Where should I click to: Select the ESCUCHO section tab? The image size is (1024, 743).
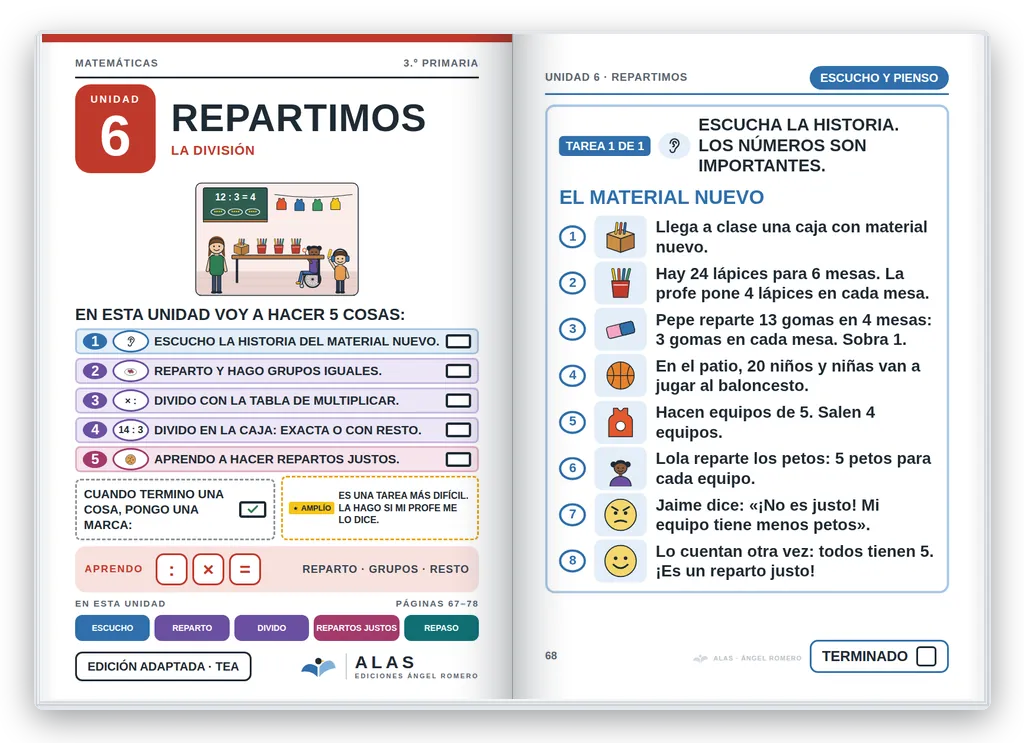coord(112,628)
